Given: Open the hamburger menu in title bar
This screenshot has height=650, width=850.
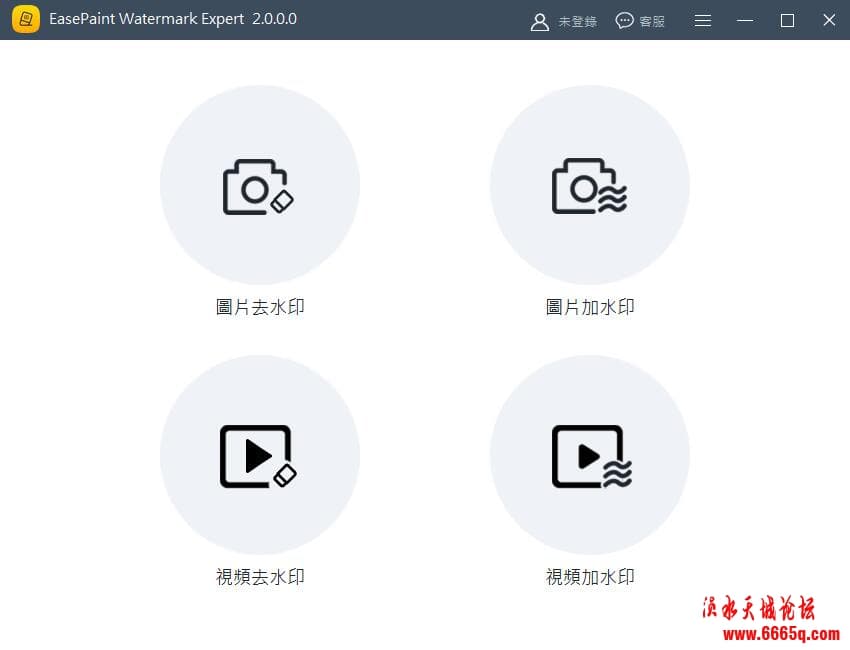Looking at the screenshot, I should pyautogui.click(x=703, y=21).
